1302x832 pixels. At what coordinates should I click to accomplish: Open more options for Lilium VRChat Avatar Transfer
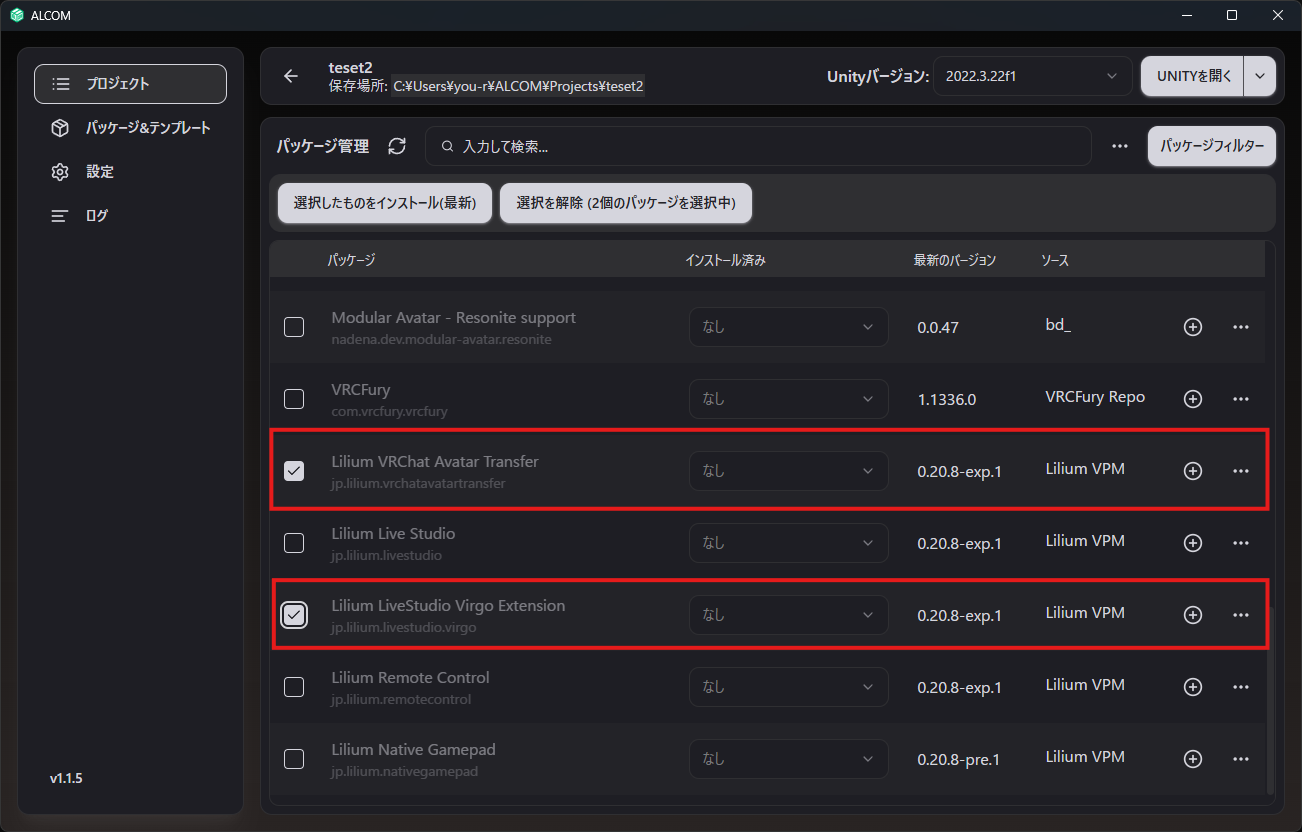[1241, 471]
